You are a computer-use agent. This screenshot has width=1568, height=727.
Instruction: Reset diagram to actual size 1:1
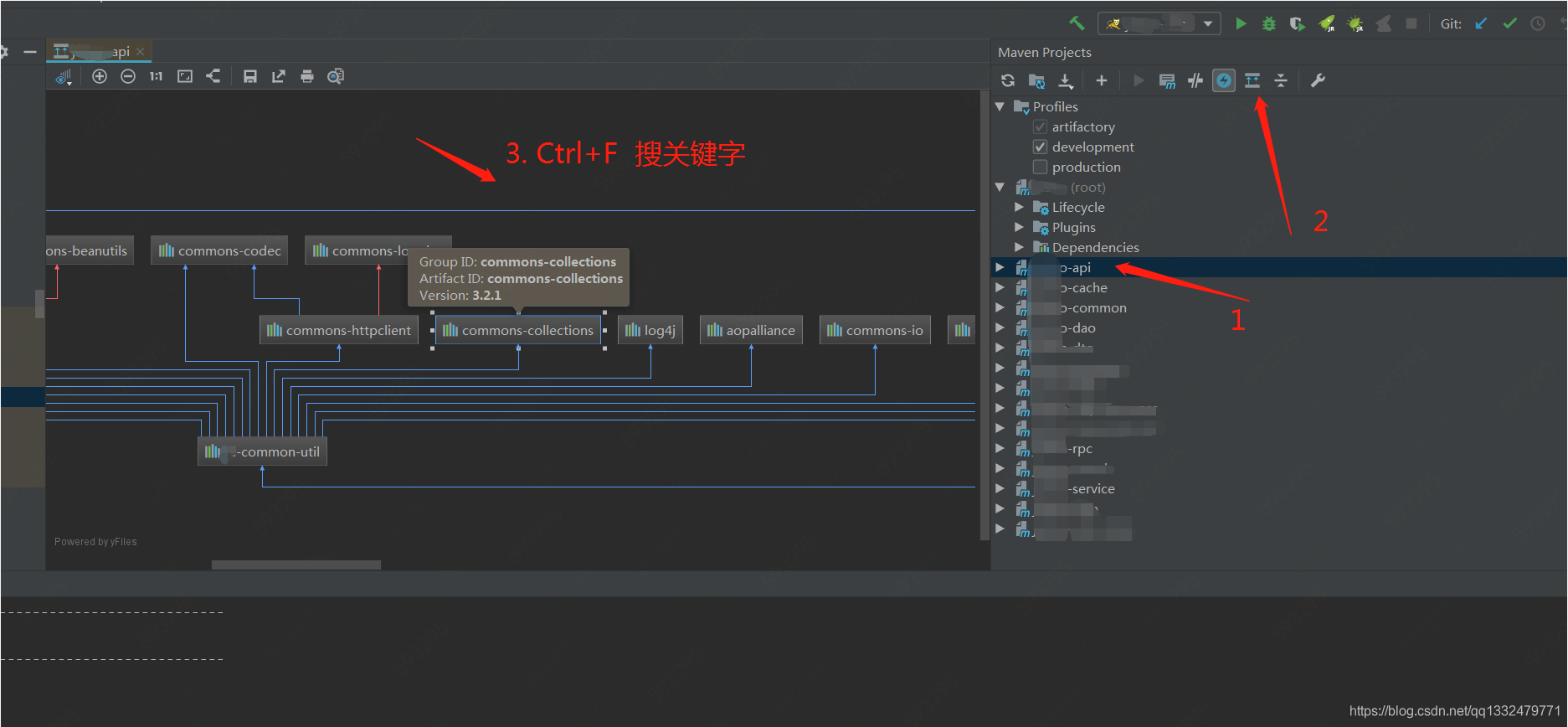point(156,76)
